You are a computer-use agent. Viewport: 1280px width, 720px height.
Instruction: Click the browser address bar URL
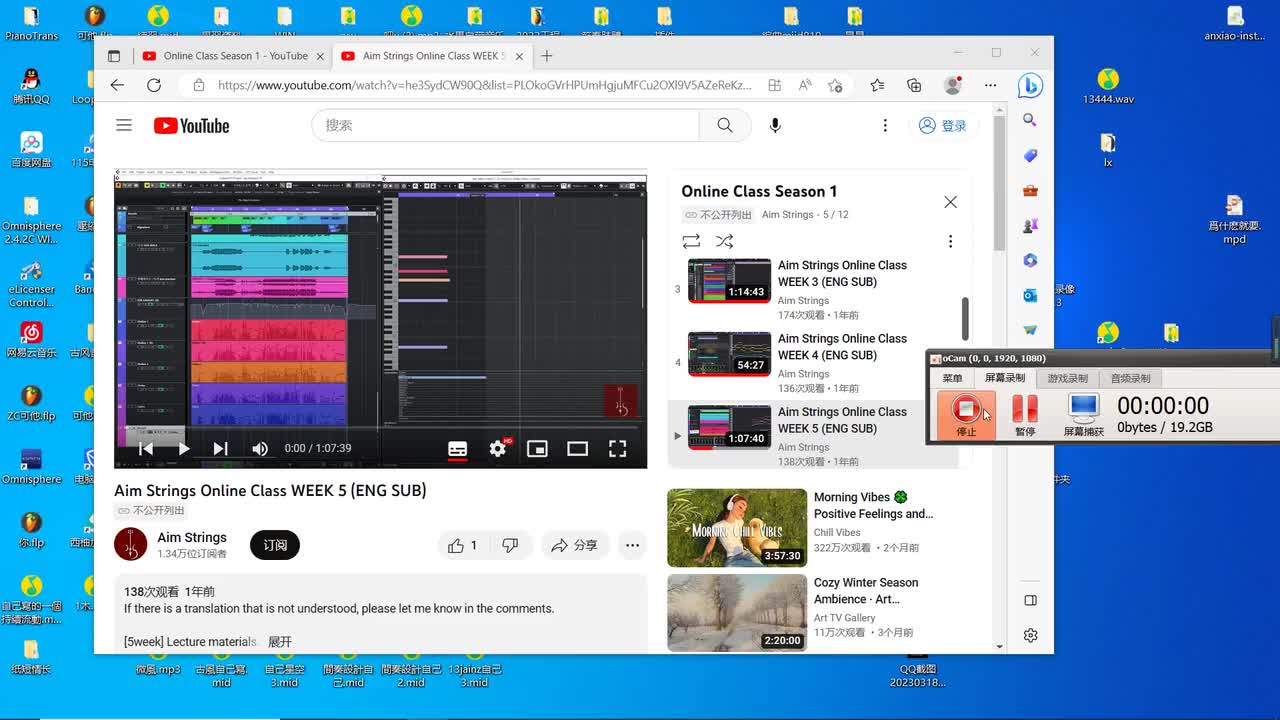point(484,85)
